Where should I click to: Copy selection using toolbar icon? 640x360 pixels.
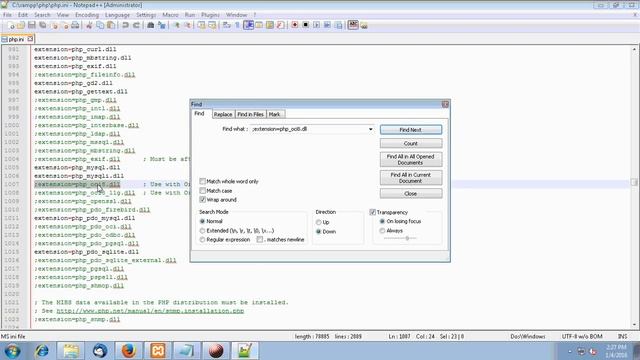100,25
